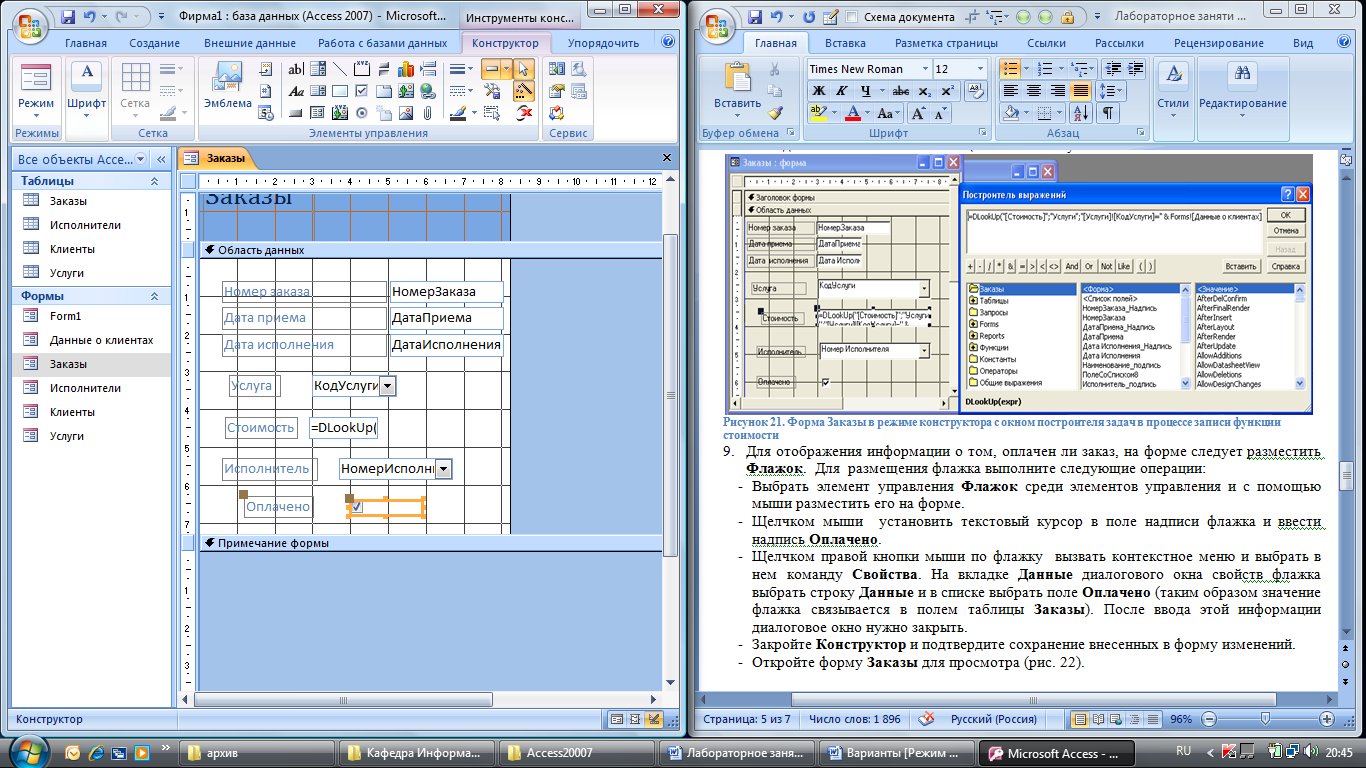This screenshot has width=1366, height=768.
Task: Pick the Line control in Access ribbon
Action: tap(340, 69)
